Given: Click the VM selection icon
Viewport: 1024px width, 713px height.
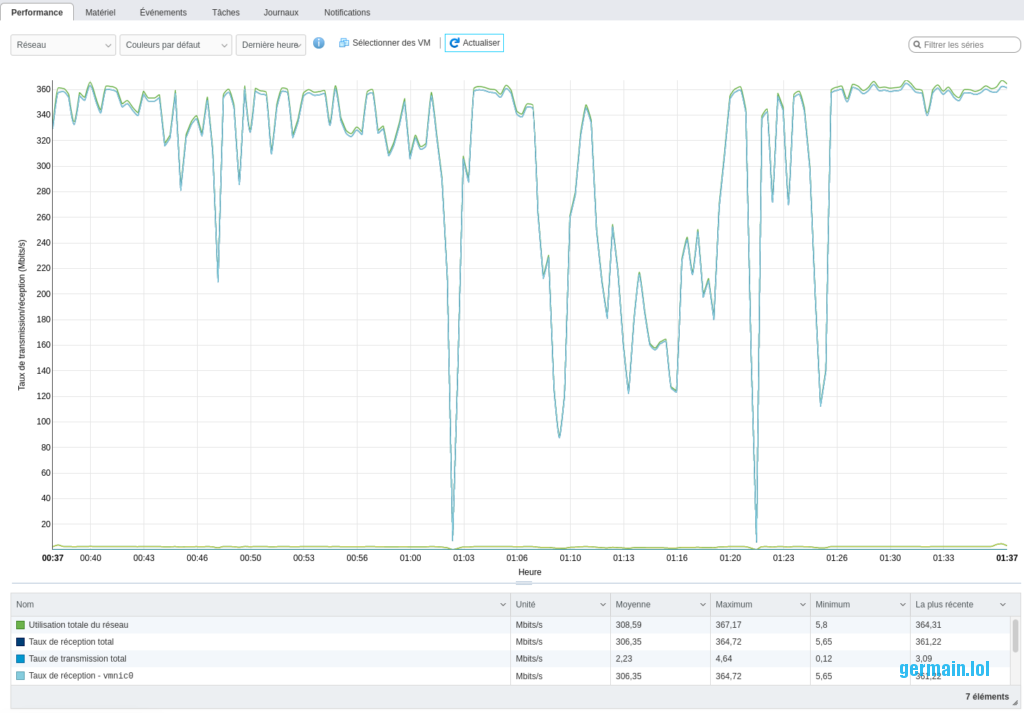Looking at the screenshot, I should tap(344, 43).
